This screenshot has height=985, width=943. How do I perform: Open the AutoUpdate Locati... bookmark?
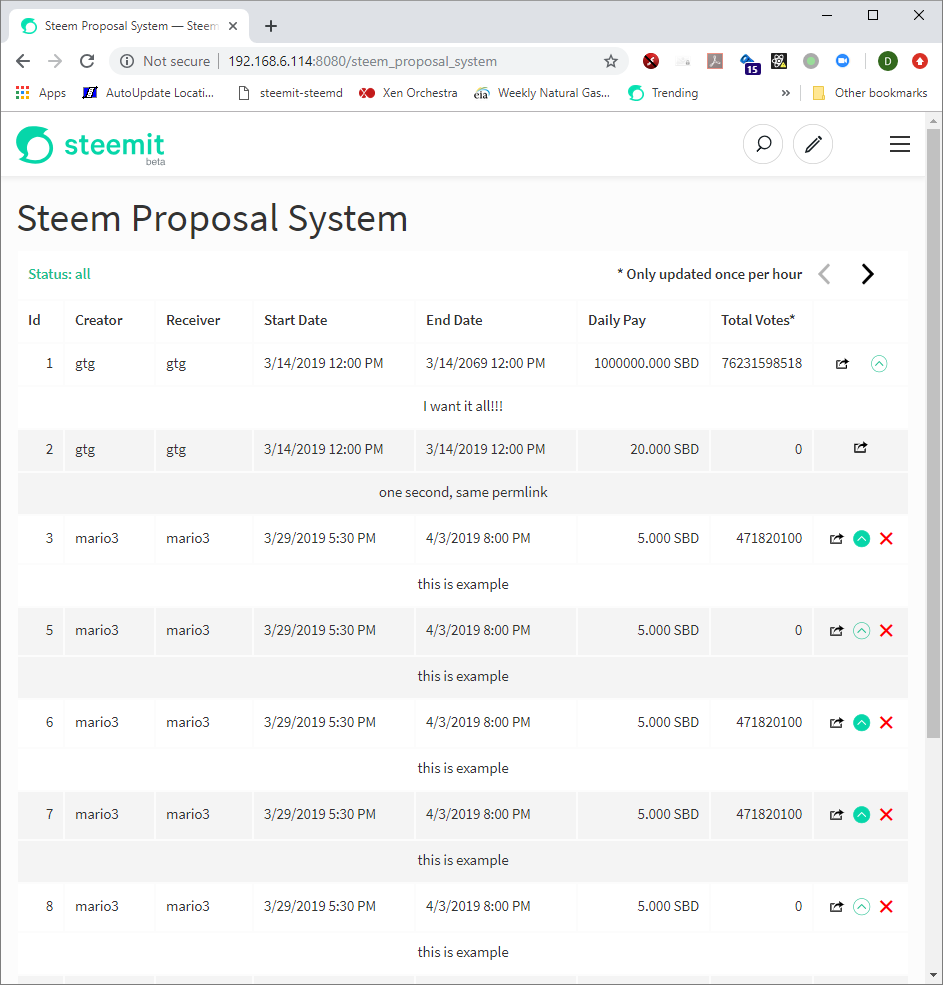tap(148, 93)
